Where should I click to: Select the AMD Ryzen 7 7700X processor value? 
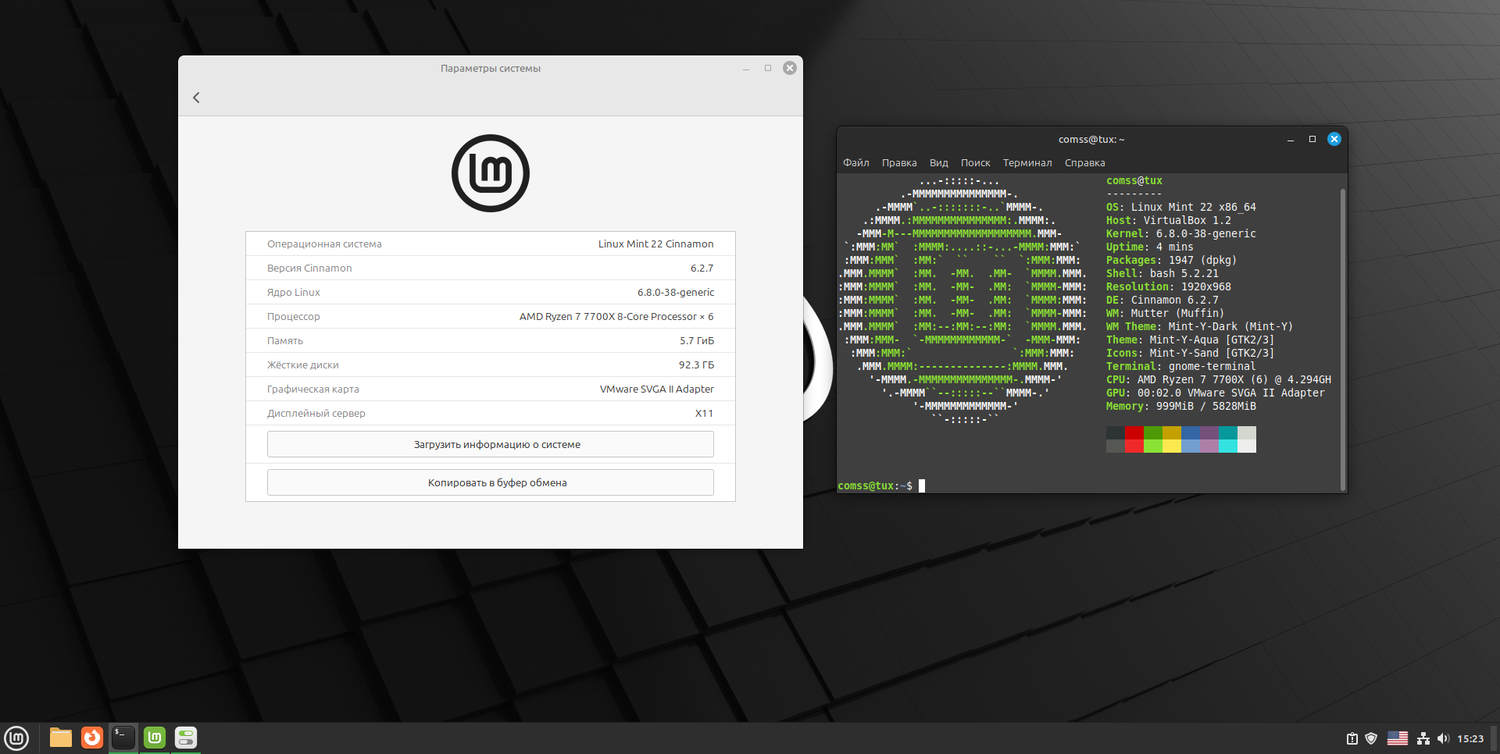click(617, 316)
